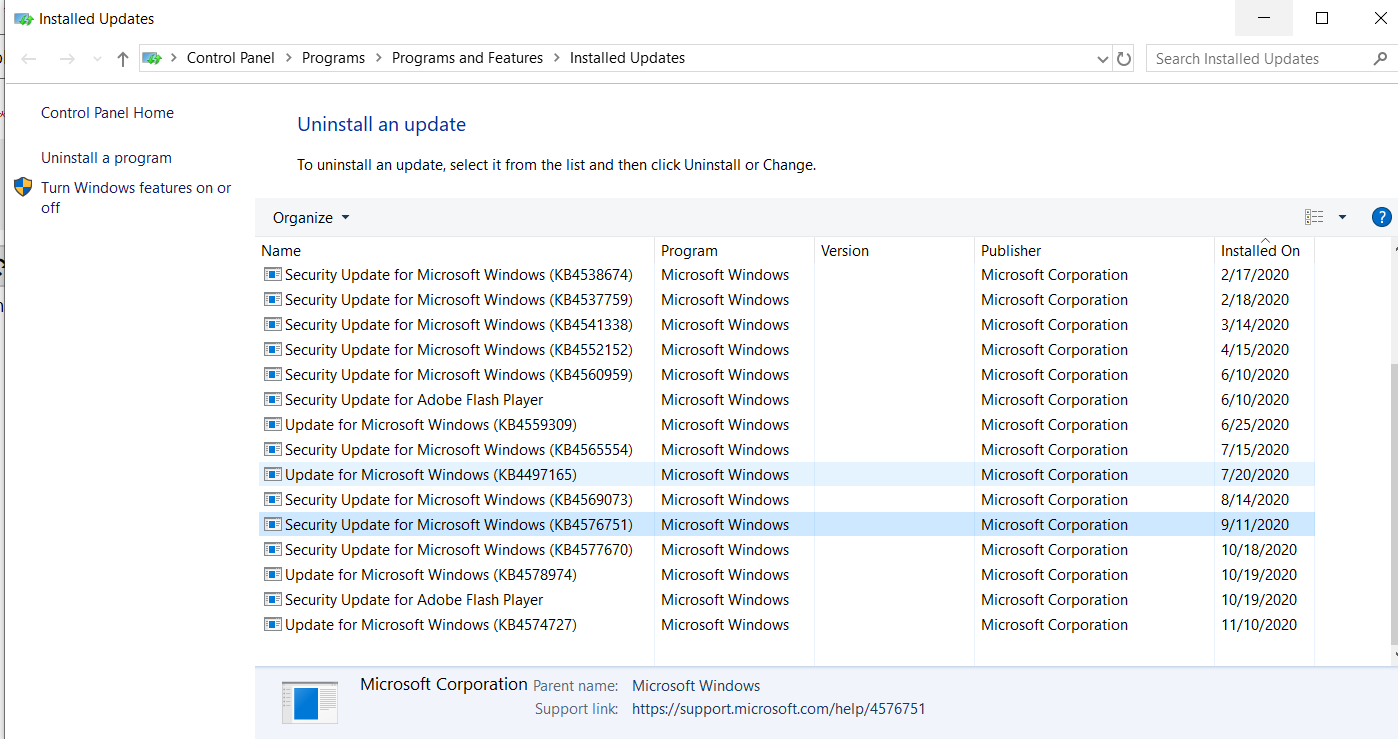Click the icon of KB4560959 update
Screen dimensions: 1398x739
click(x=272, y=374)
